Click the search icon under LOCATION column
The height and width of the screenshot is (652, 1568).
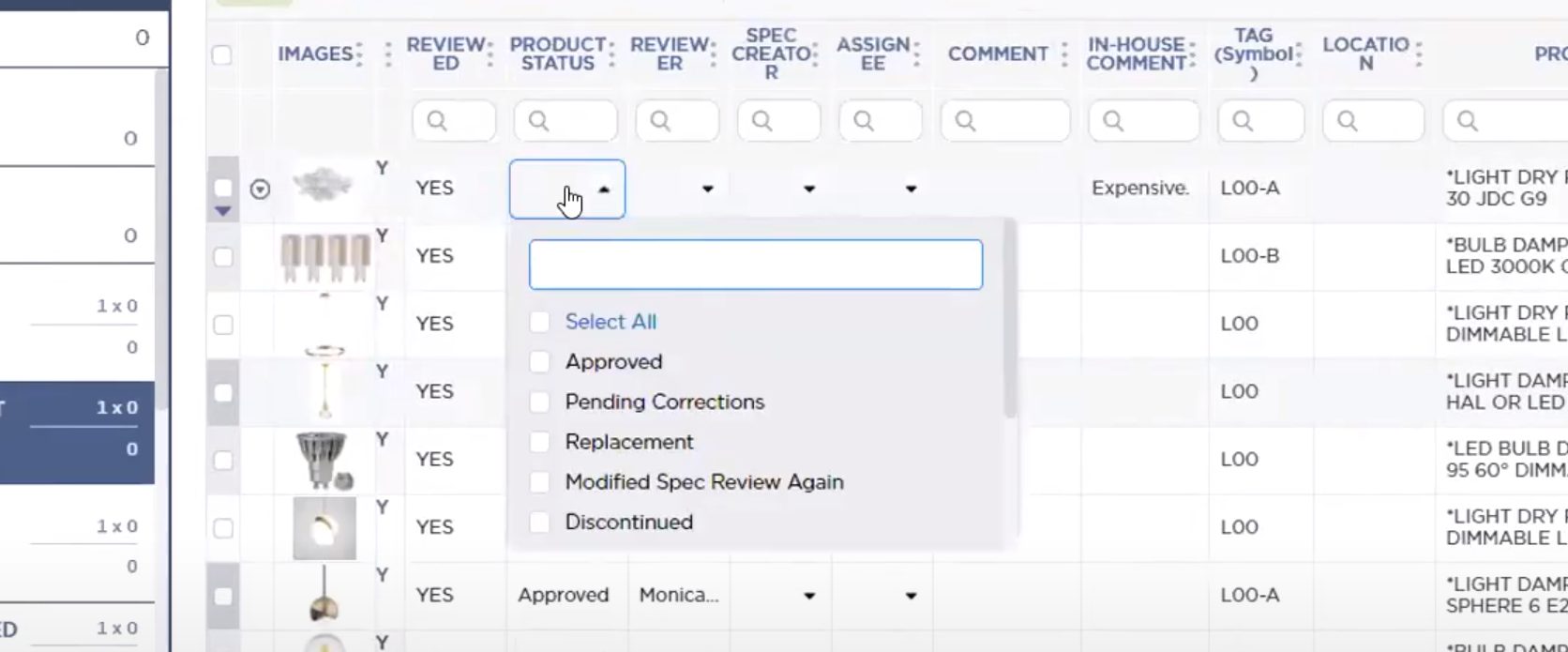[x=1348, y=121]
